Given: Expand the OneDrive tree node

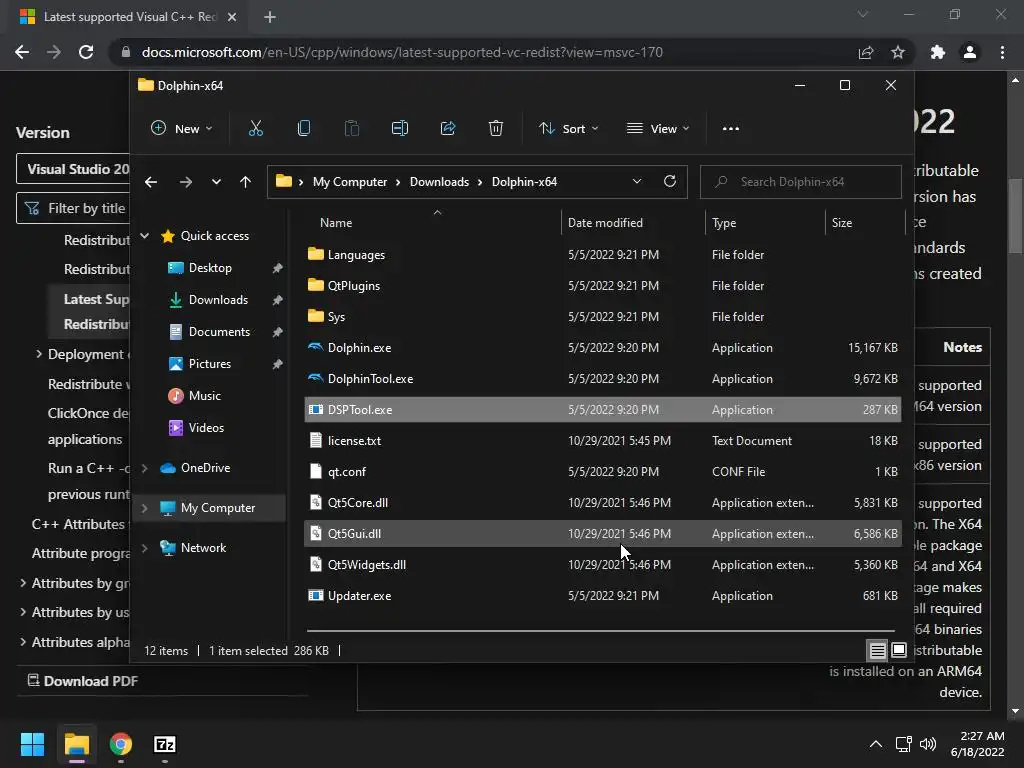Looking at the screenshot, I should click(x=145, y=468).
